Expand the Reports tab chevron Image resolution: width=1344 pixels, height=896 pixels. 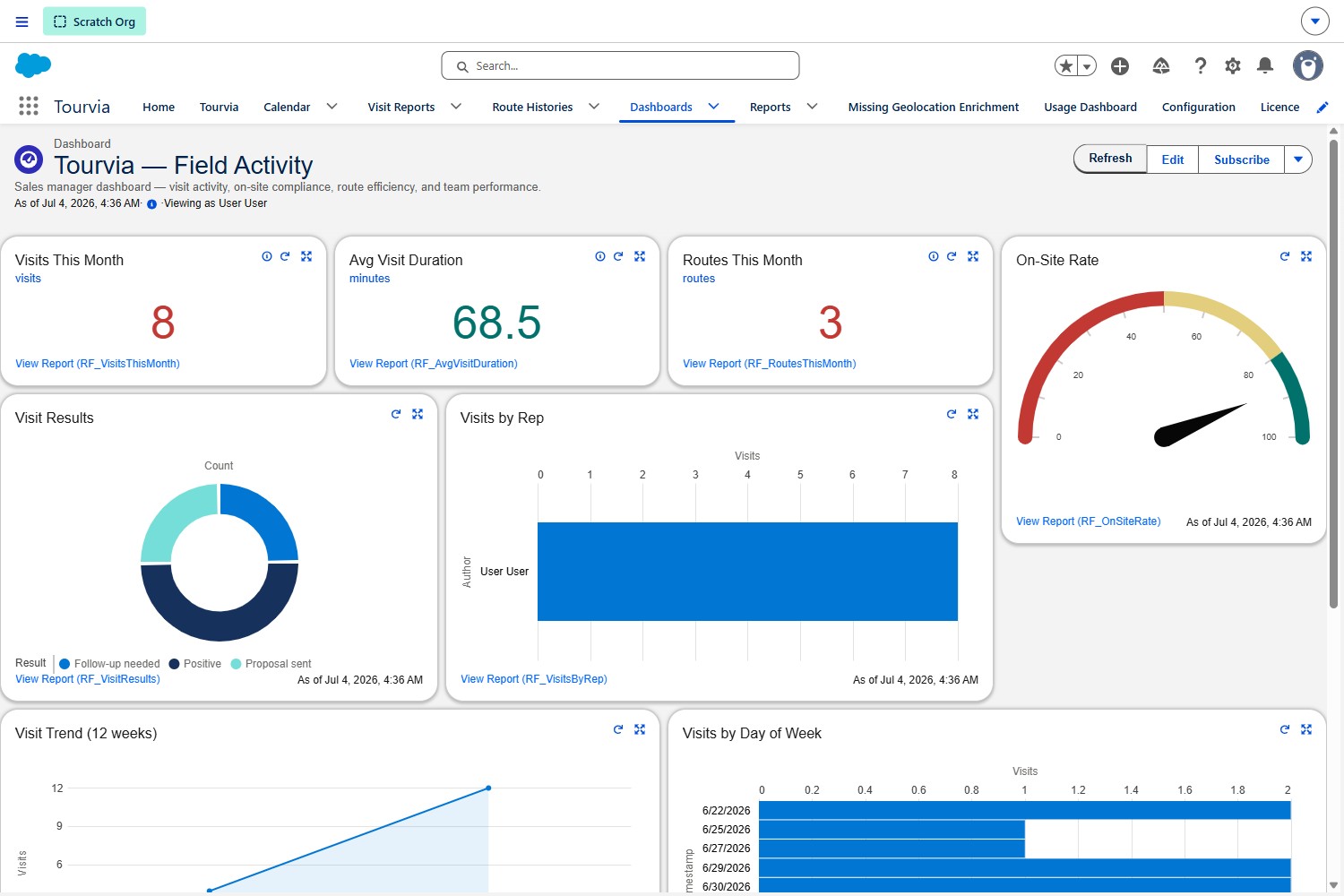812,107
